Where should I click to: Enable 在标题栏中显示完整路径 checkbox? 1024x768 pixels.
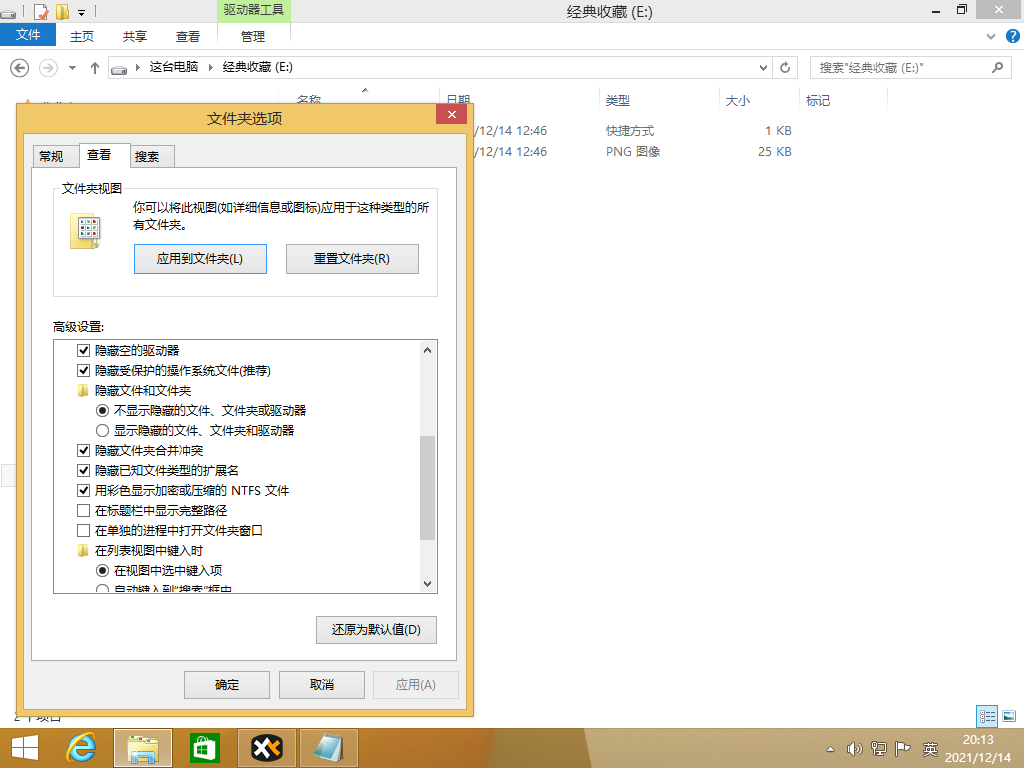pyautogui.click(x=84, y=510)
